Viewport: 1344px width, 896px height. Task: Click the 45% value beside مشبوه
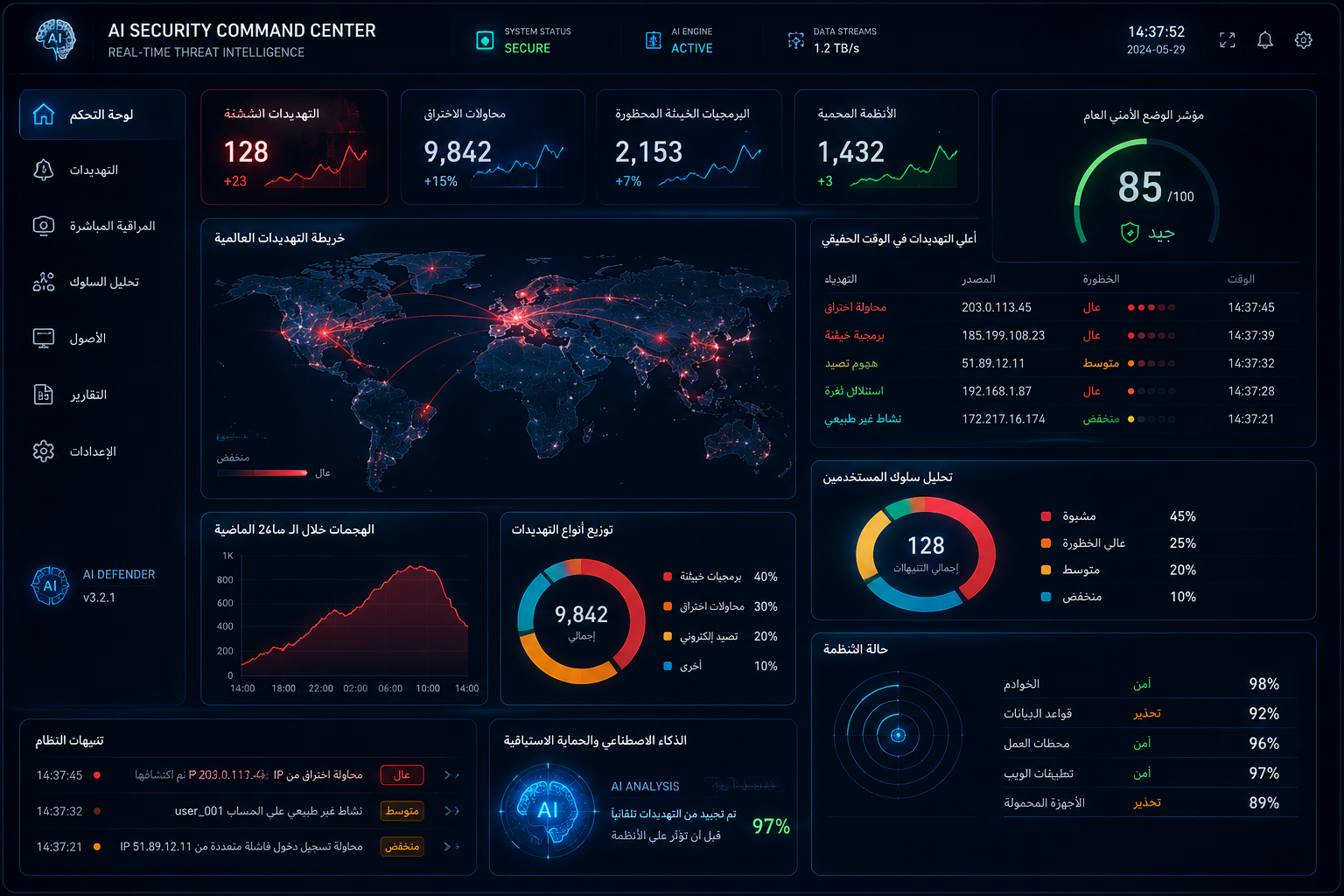pyautogui.click(x=1183, y=517)
